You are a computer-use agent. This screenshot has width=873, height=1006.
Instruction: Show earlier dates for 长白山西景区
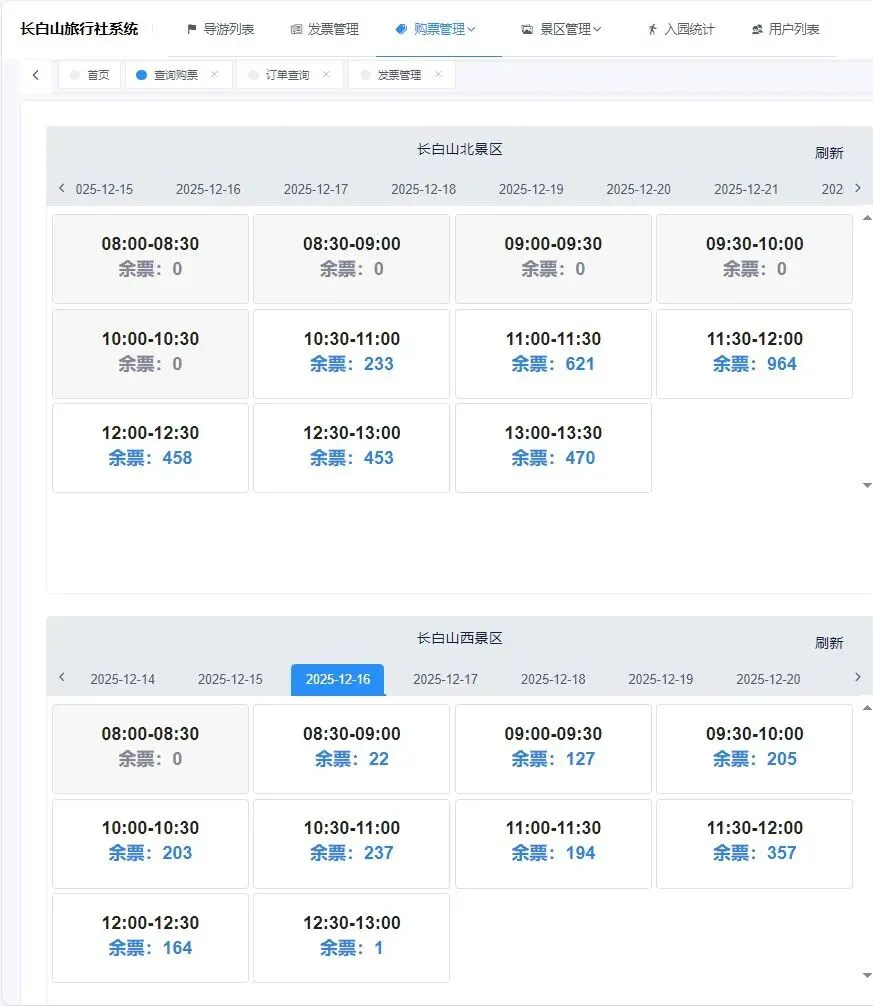coord(62,677)
